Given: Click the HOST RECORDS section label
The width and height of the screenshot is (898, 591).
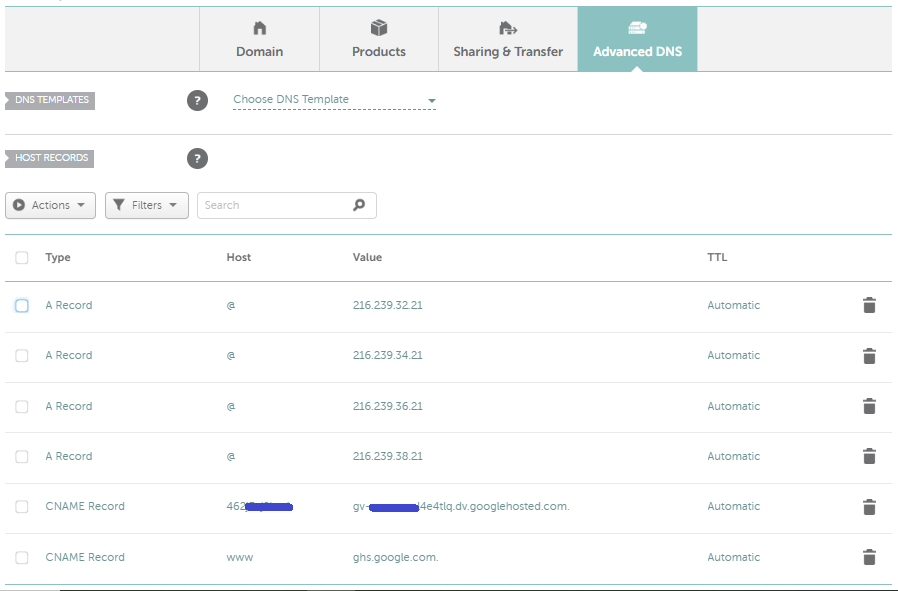Looking at the screenshot, I should point(50,158).
